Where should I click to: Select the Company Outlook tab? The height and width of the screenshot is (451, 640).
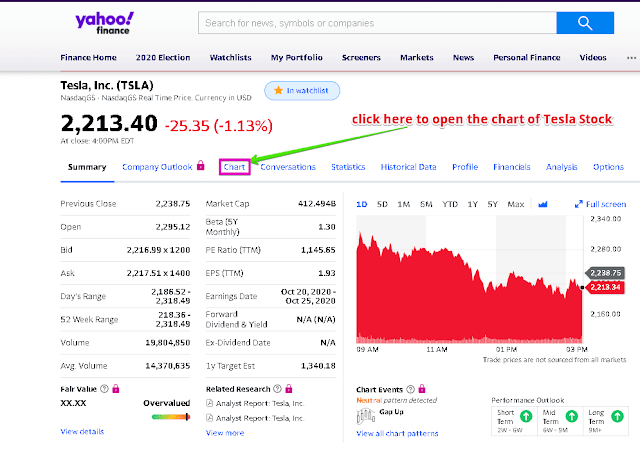pyautogui.click(x=157, y=167)
